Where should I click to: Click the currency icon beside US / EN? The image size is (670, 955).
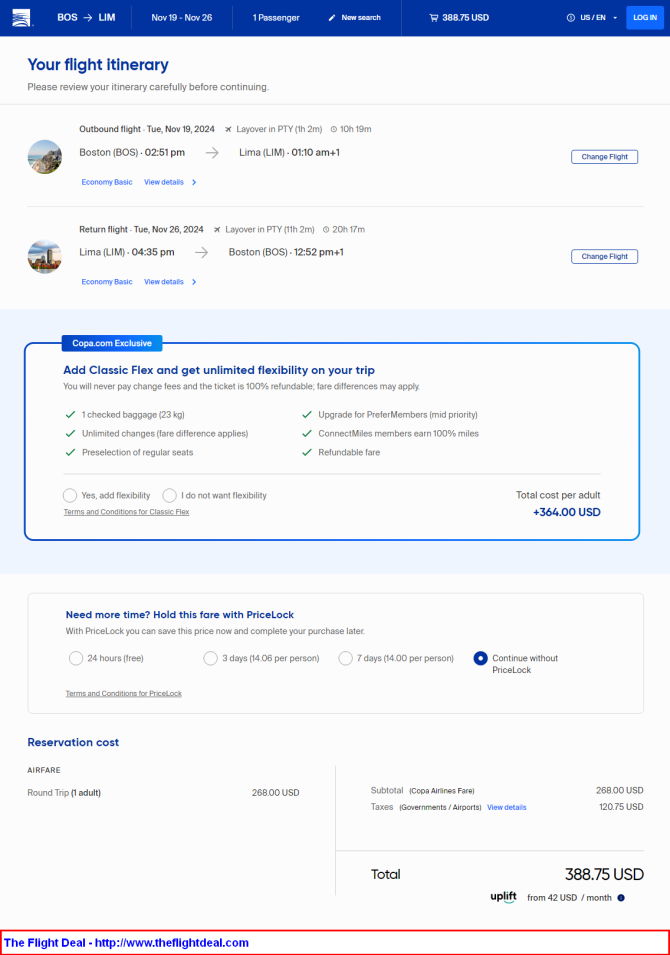[x=571, y=18]
